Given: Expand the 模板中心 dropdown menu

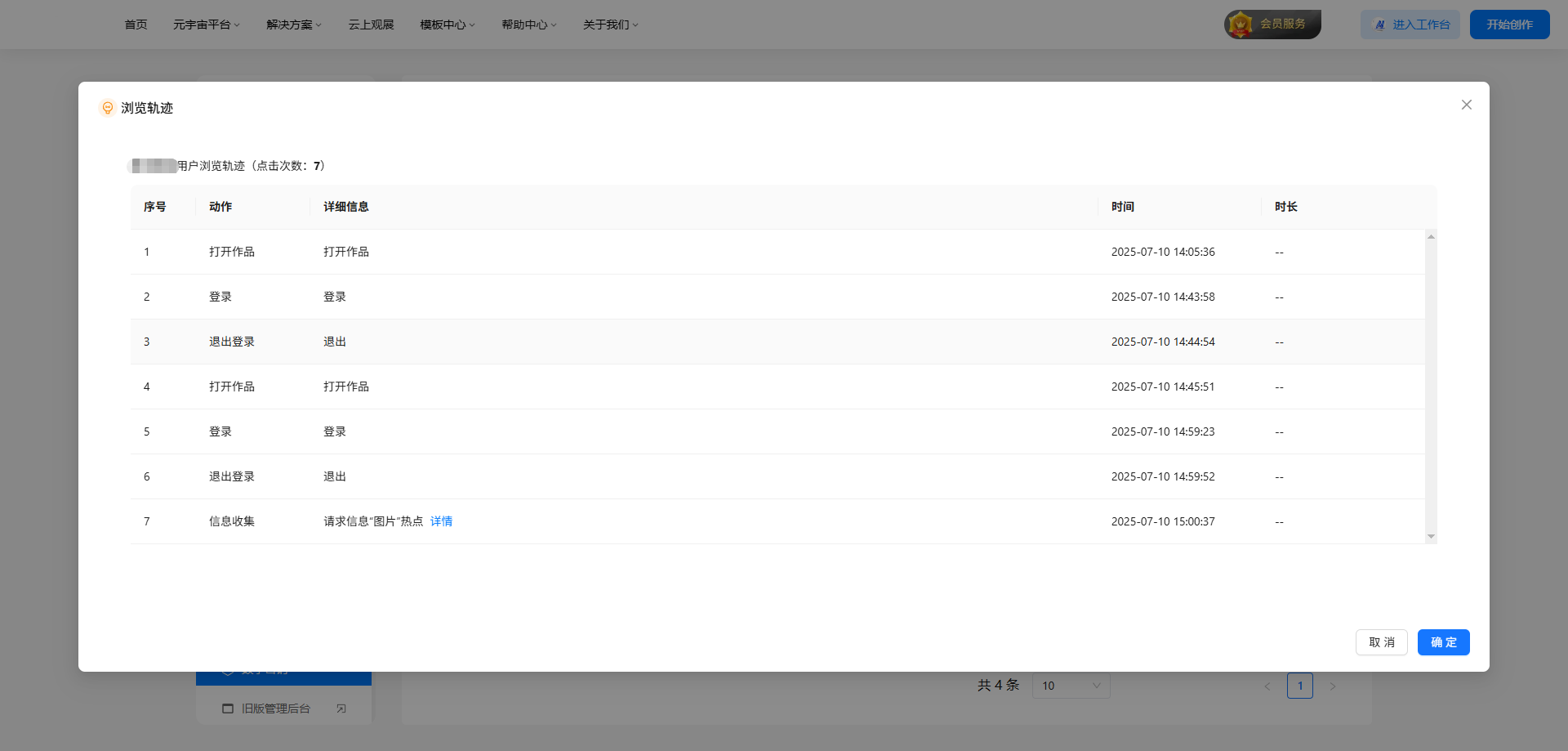Looking at the screenshot, I should [x=447, y=25].
